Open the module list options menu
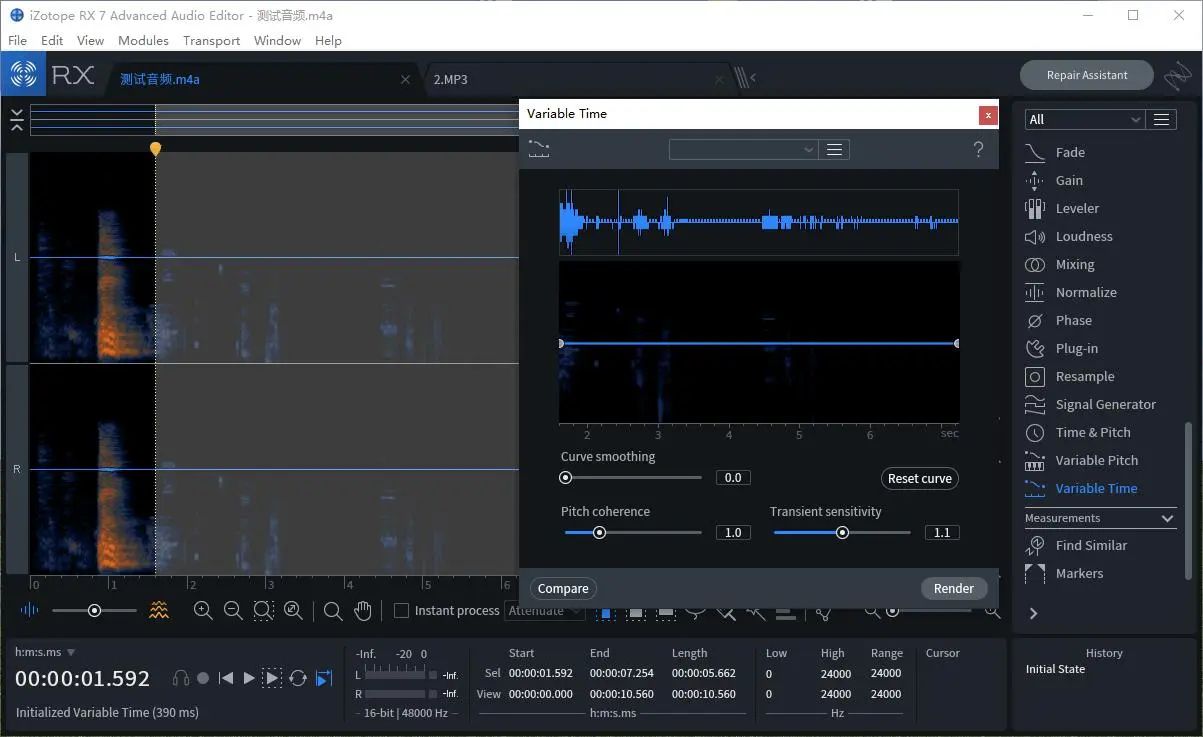The height and width of the screenshot is (737, 1203). 1161,119
